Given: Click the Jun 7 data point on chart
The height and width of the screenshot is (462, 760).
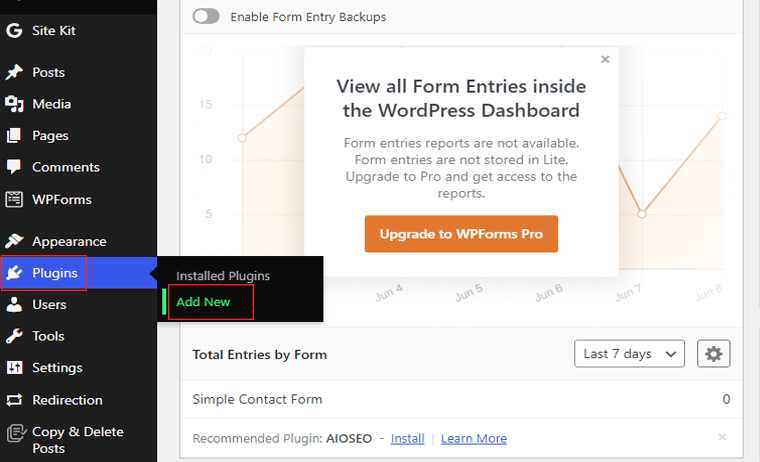Looking at the screenshot, I should click(642, 214).
